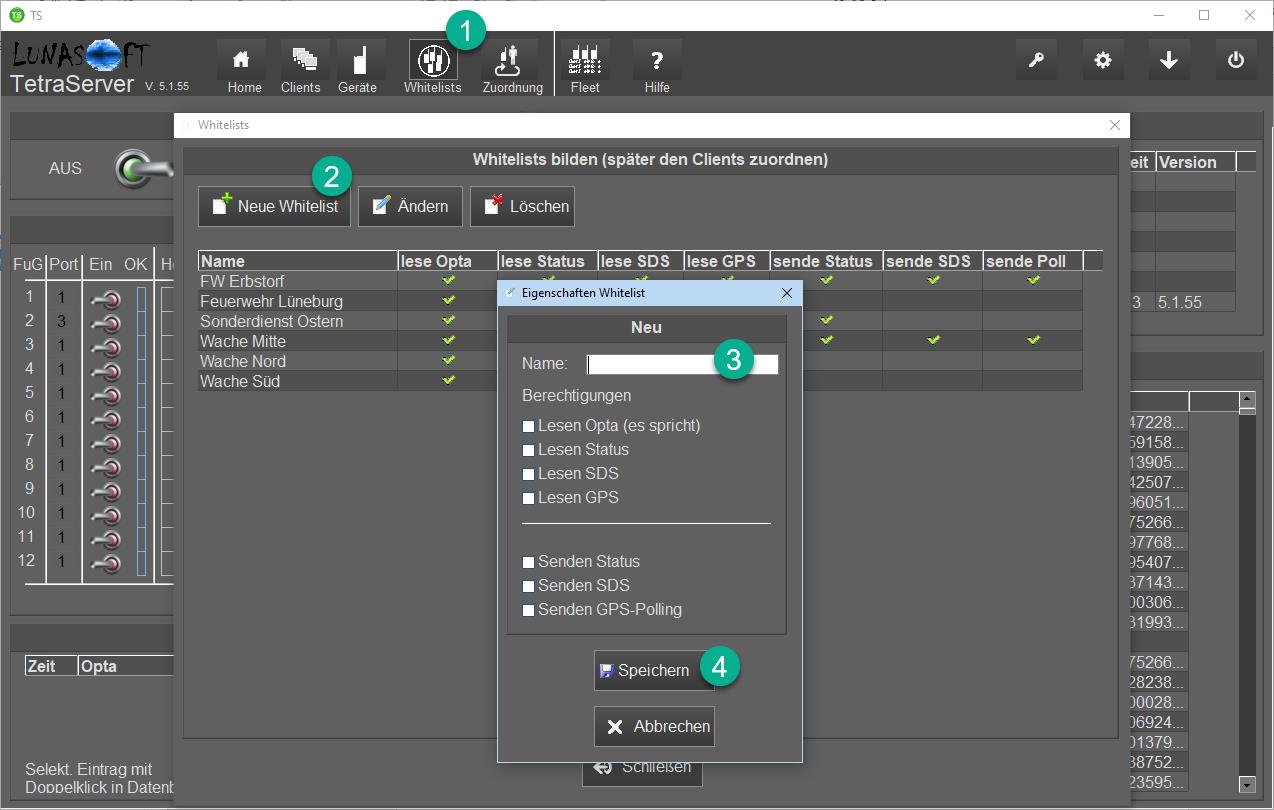
Task: Save the whitelist with Speichern
Action: pyautogui.click(x=654, y=670)
